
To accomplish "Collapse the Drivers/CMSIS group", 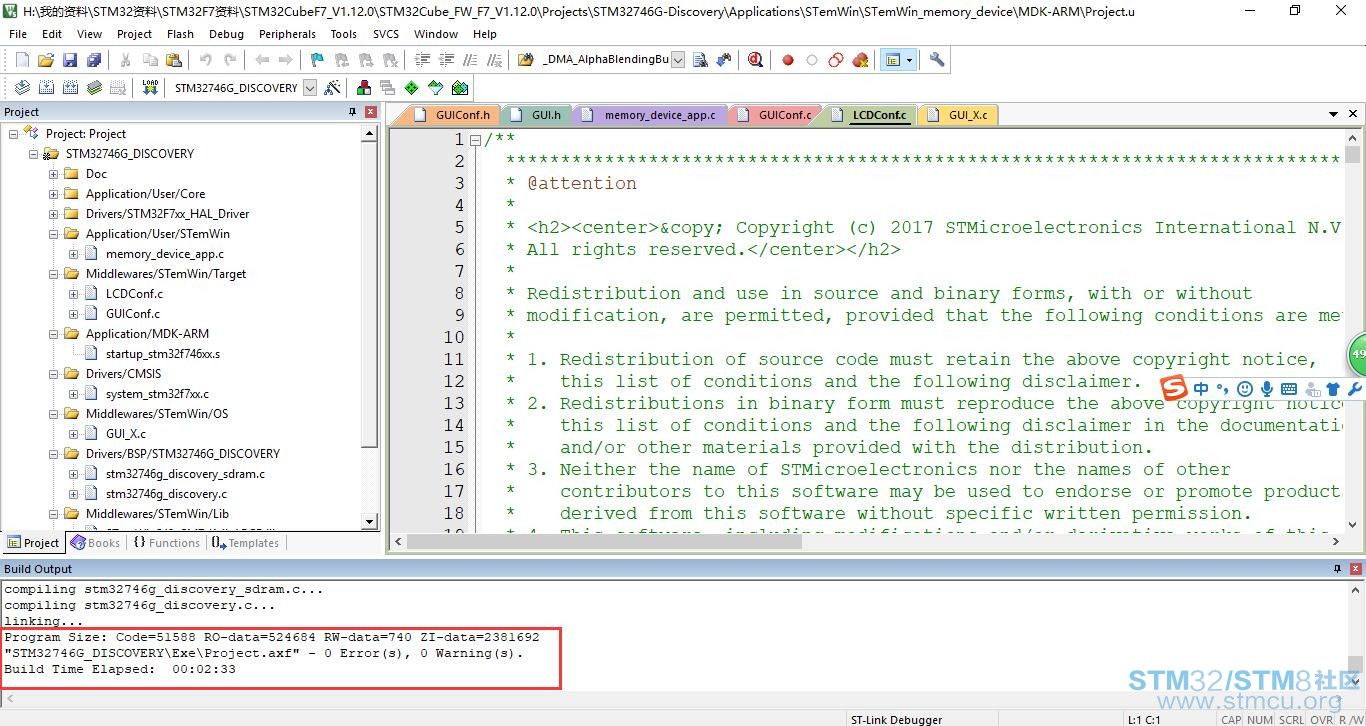I will [x=54, y=374].
